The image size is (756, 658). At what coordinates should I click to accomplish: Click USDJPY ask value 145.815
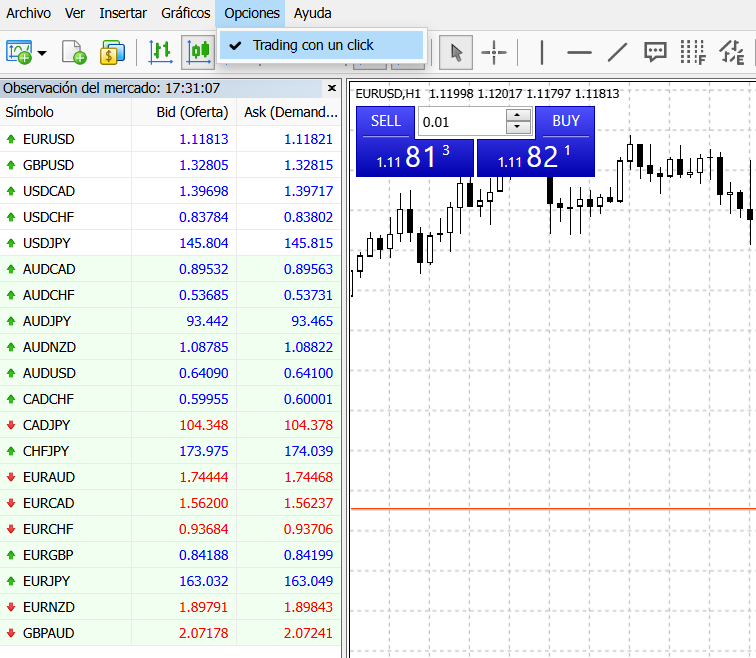tap(309, 243)
